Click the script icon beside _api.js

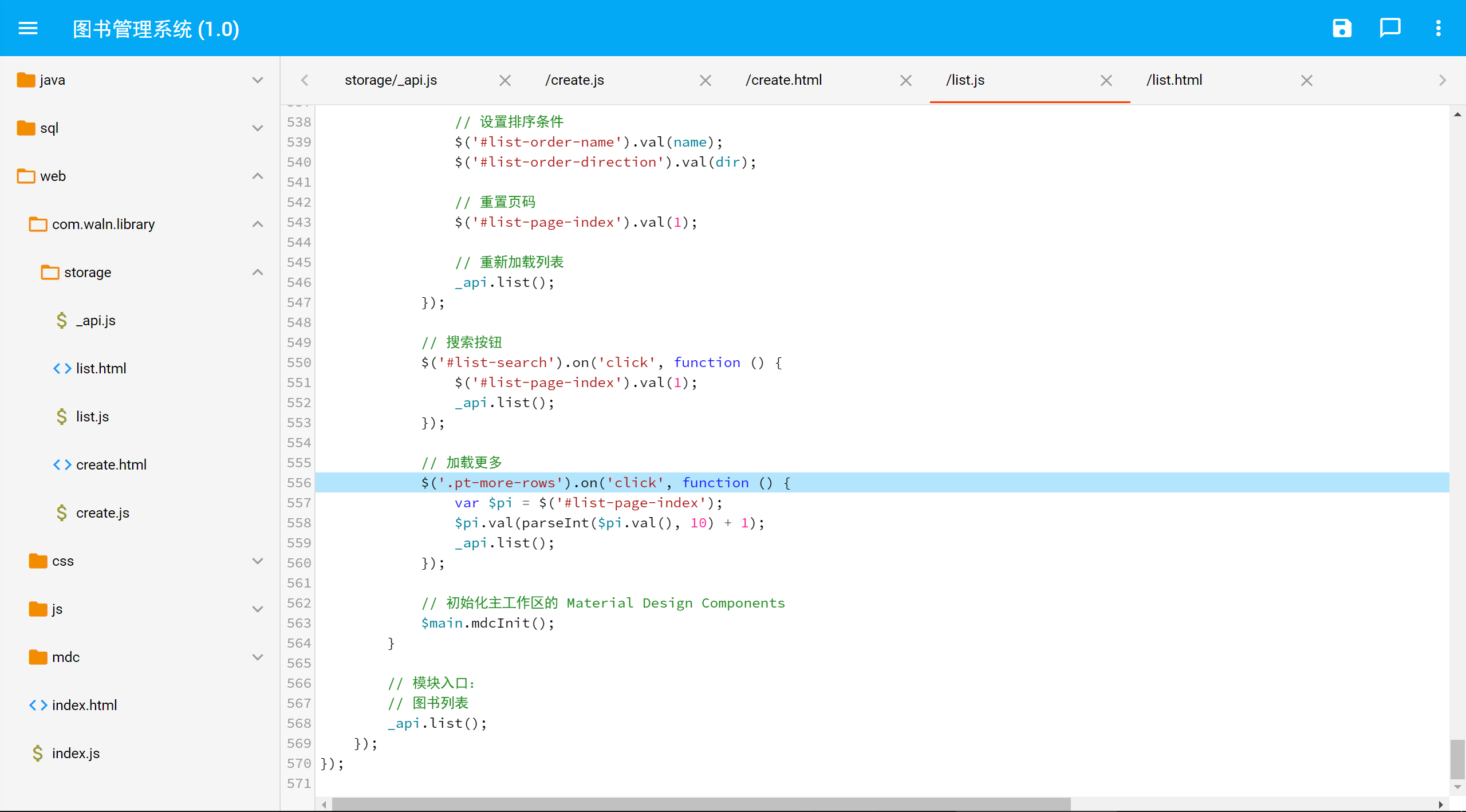[62, 321]
